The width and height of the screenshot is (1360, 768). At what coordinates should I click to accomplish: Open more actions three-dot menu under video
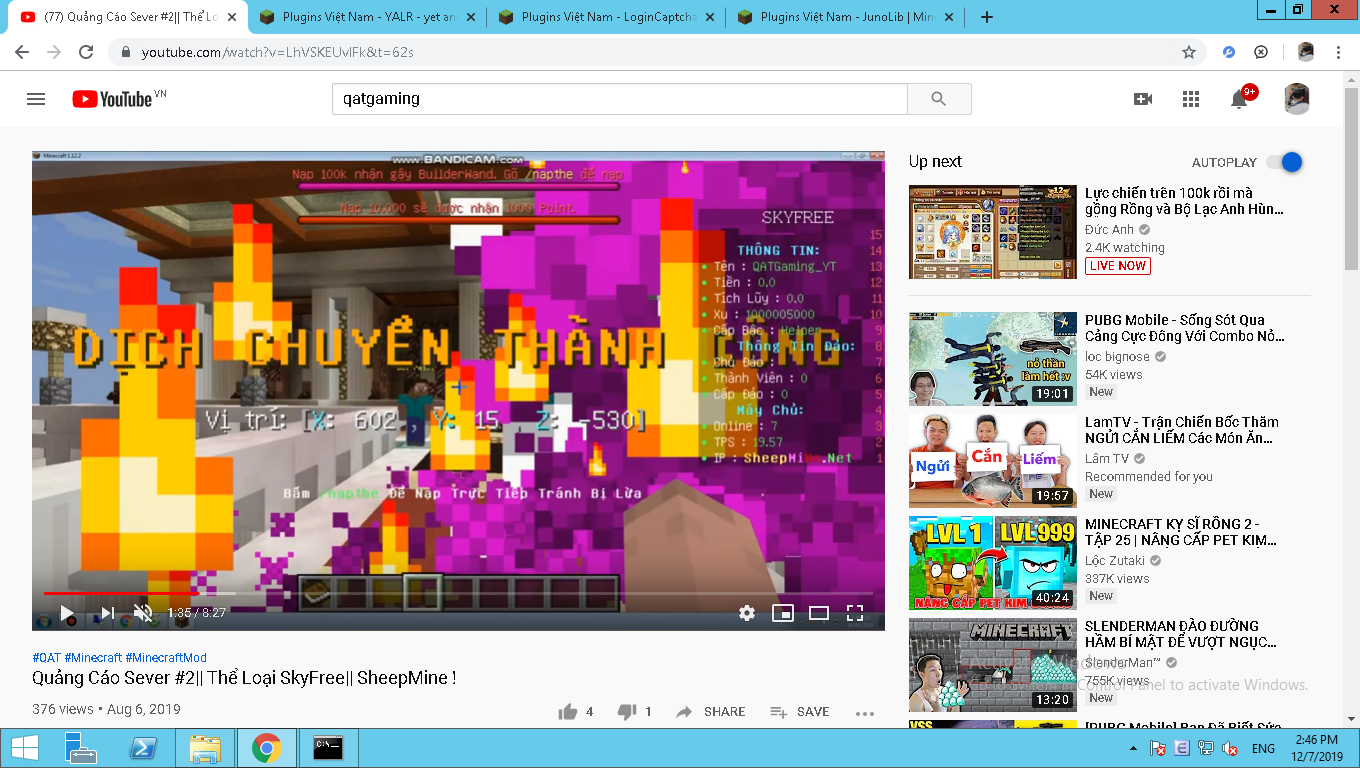click(865, 712)
